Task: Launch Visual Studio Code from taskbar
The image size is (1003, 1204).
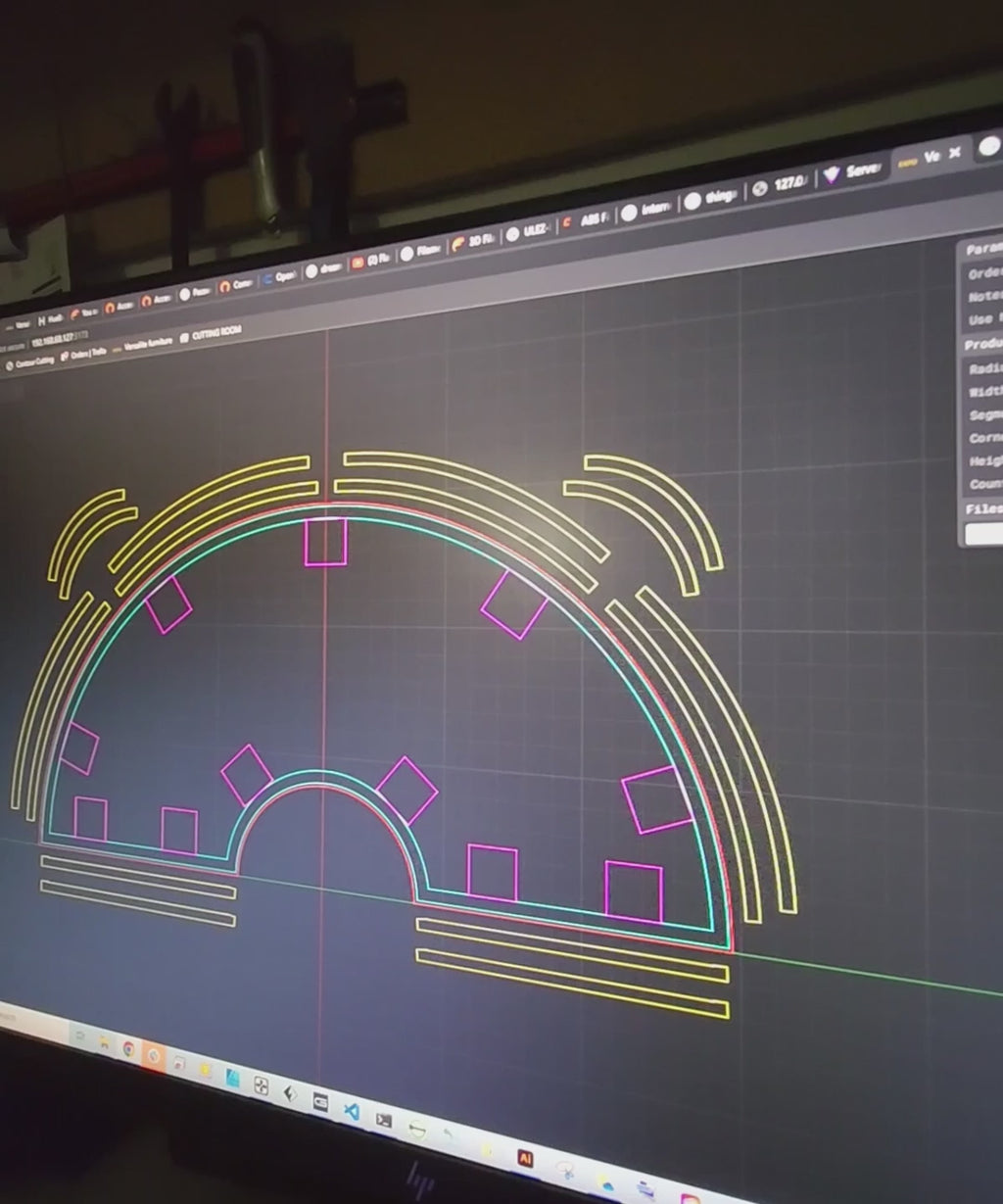Action: [351, 1112]
